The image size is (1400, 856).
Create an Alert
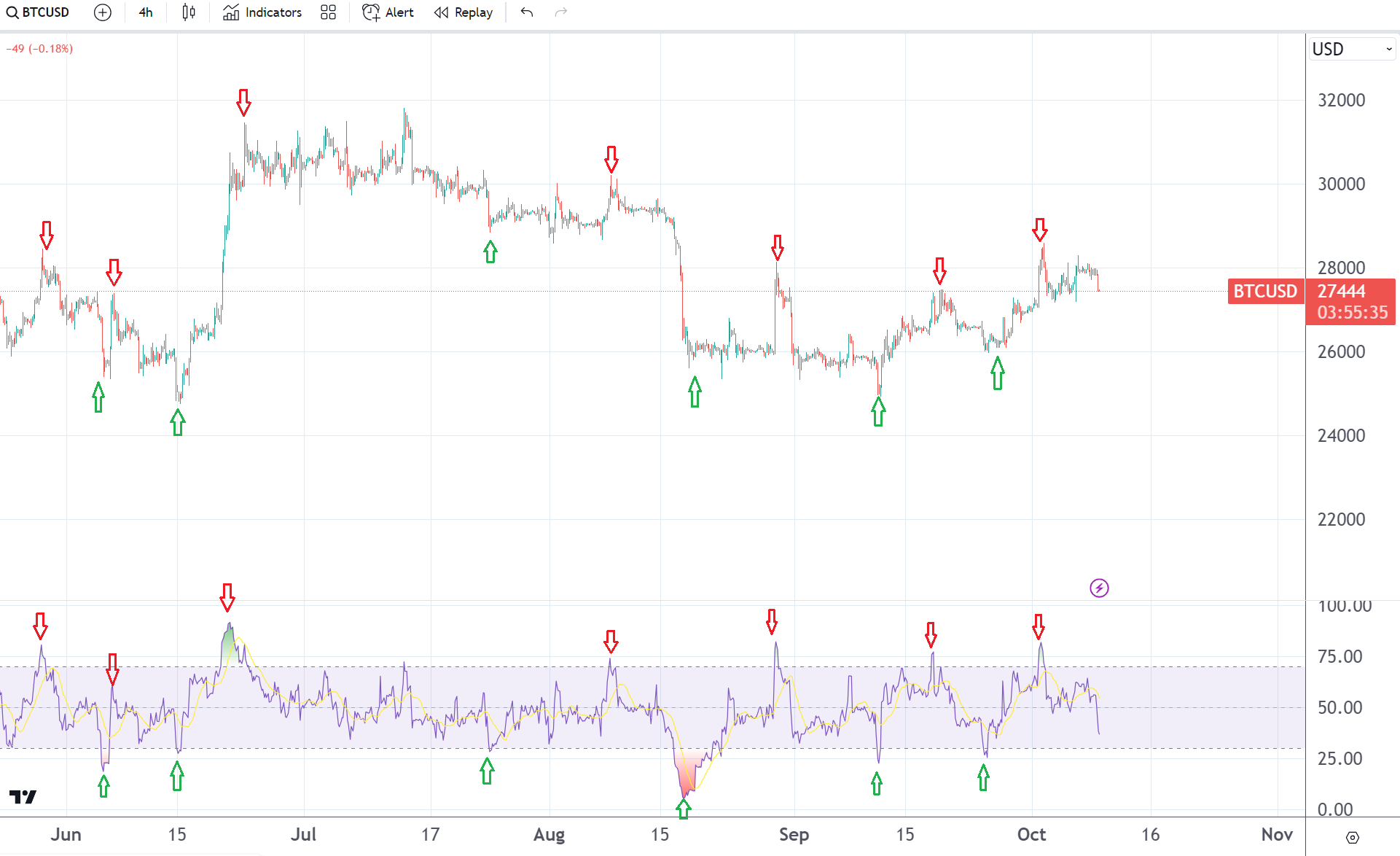point(388,12)
